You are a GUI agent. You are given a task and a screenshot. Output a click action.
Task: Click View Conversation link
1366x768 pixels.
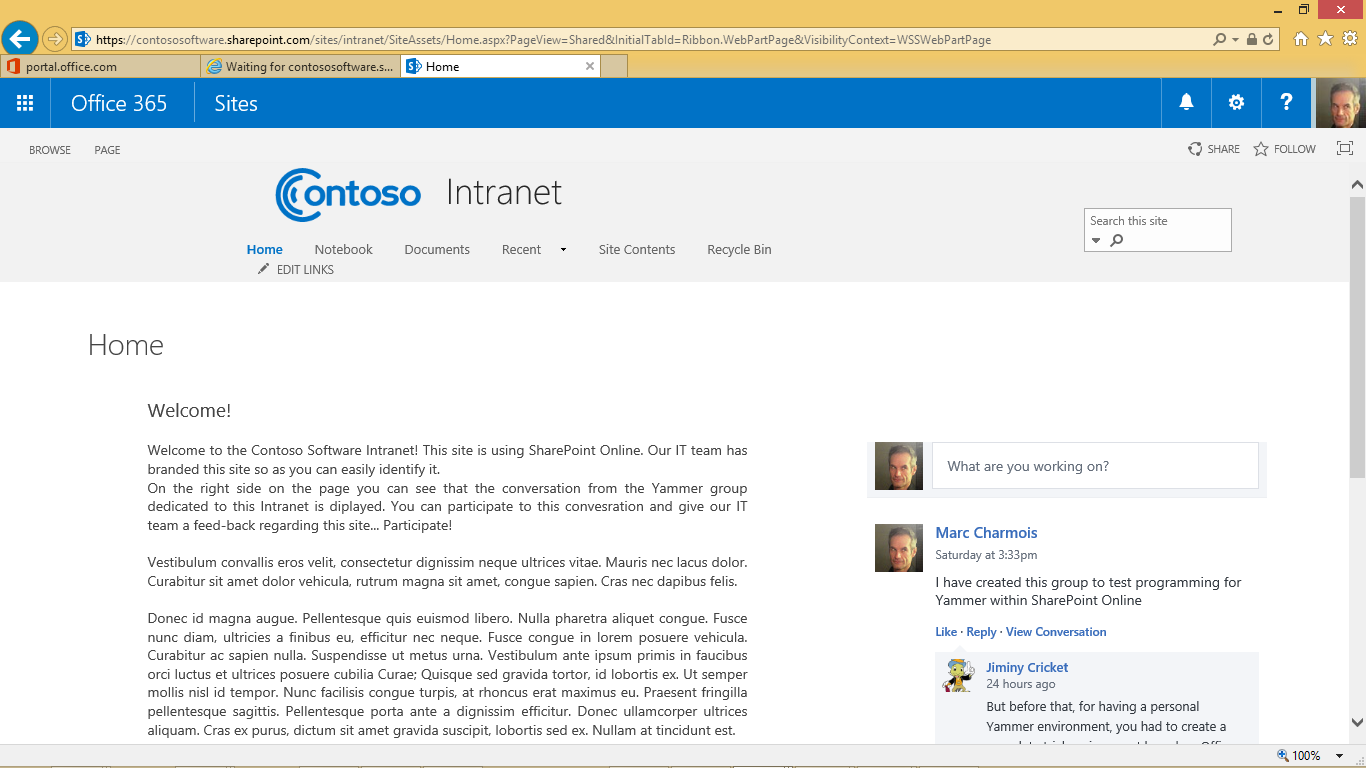pyautogui.click(x=1056, y=632)
